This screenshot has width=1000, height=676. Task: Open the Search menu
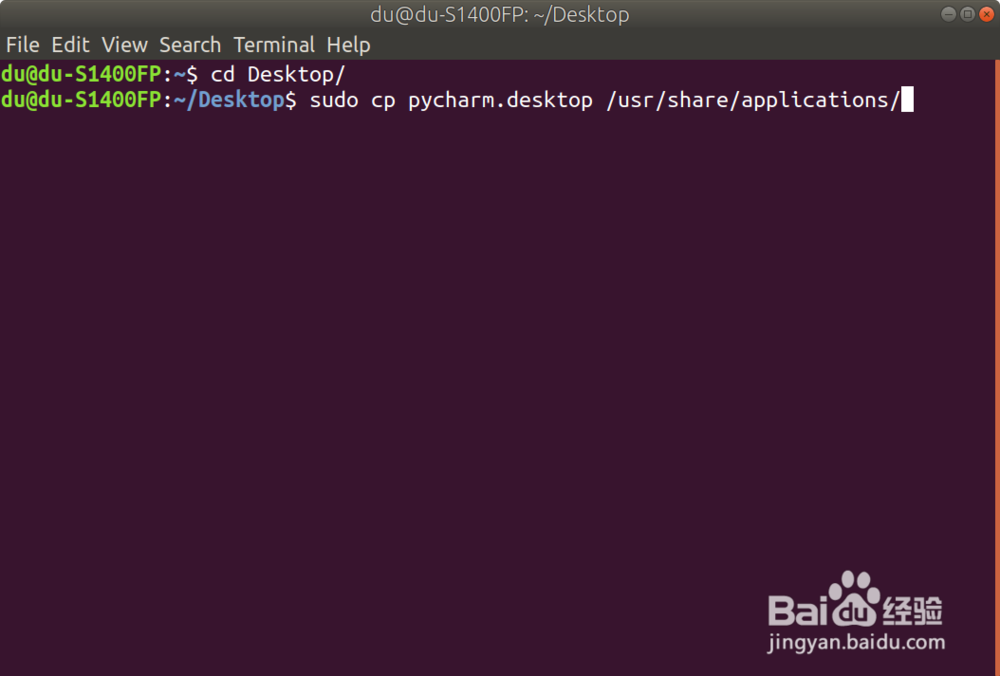point(190,45)
